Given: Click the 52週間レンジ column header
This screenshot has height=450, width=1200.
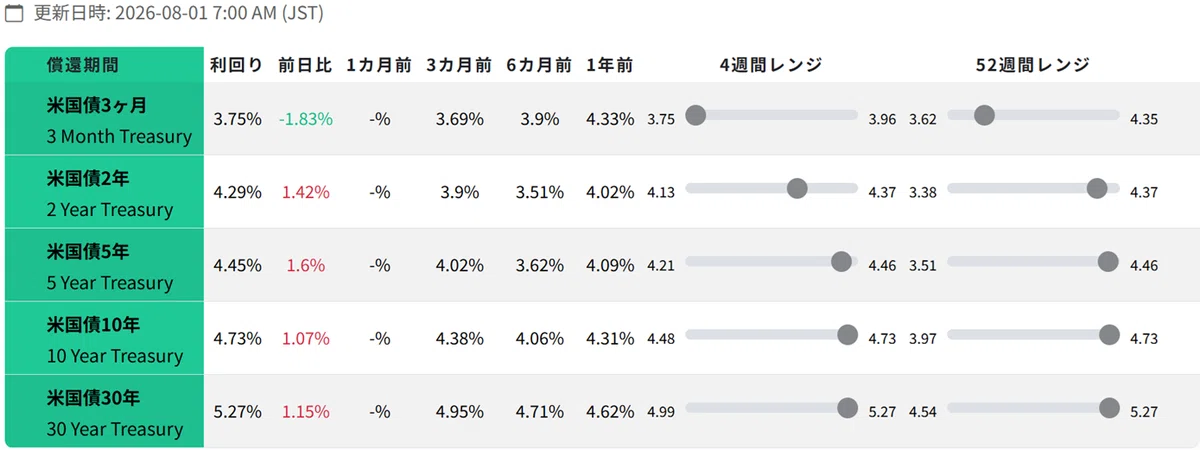Looking at the screenshot, I should 1033,65.
